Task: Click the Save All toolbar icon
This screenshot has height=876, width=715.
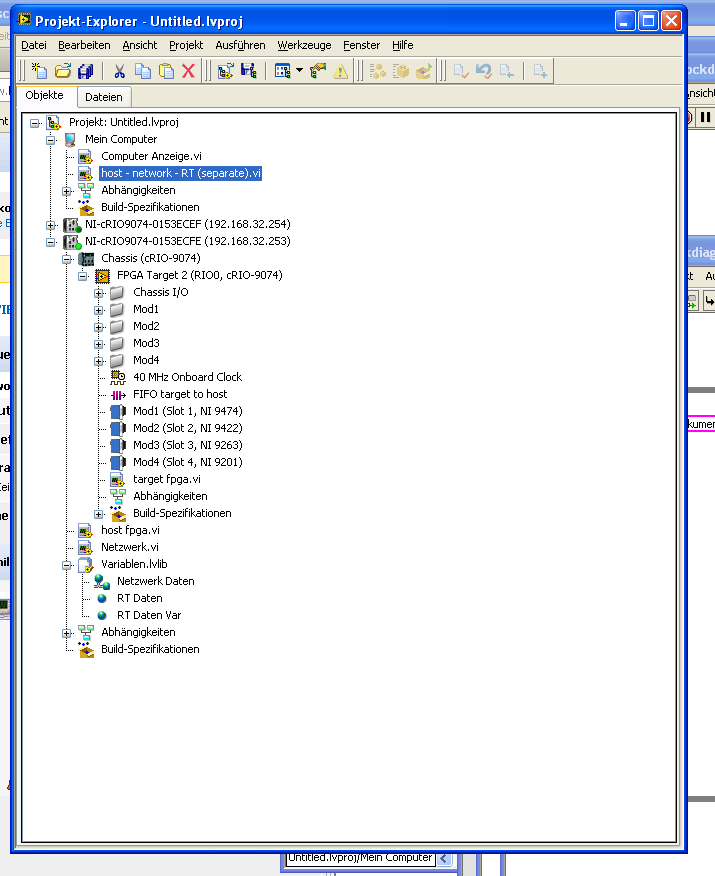Action: [x=86, y=70]
